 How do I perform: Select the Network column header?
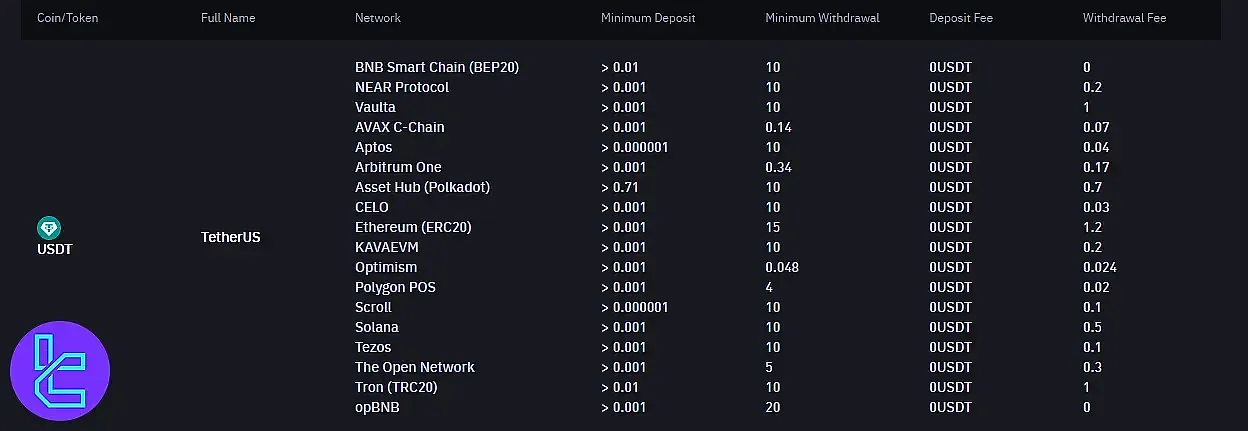pyautogui.click(x=378, y=18)
